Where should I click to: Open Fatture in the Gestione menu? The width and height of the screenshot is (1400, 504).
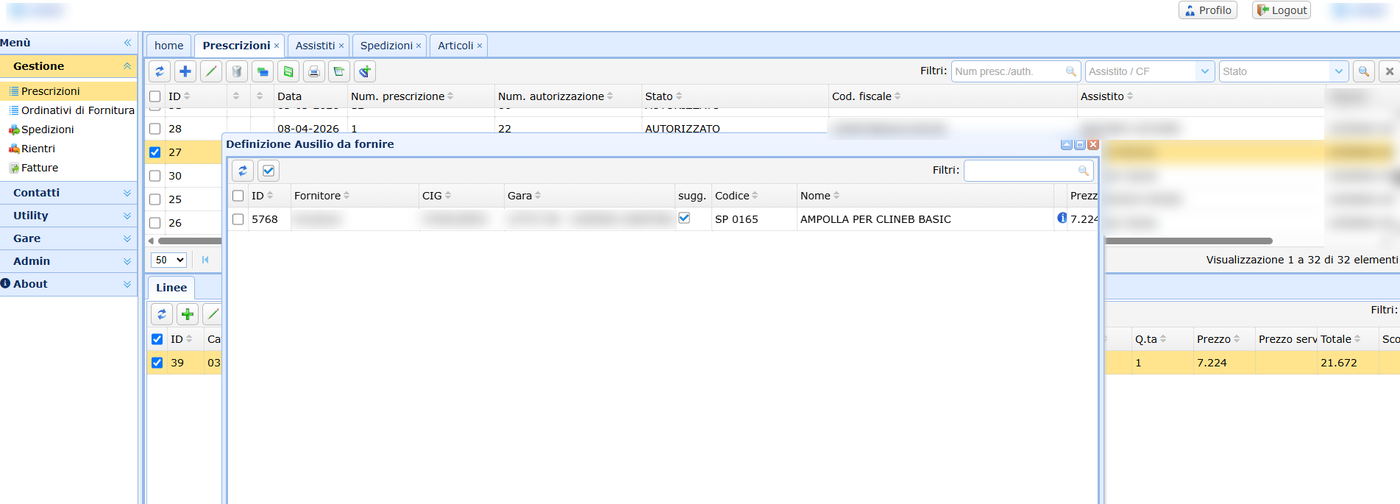point(39,168)
